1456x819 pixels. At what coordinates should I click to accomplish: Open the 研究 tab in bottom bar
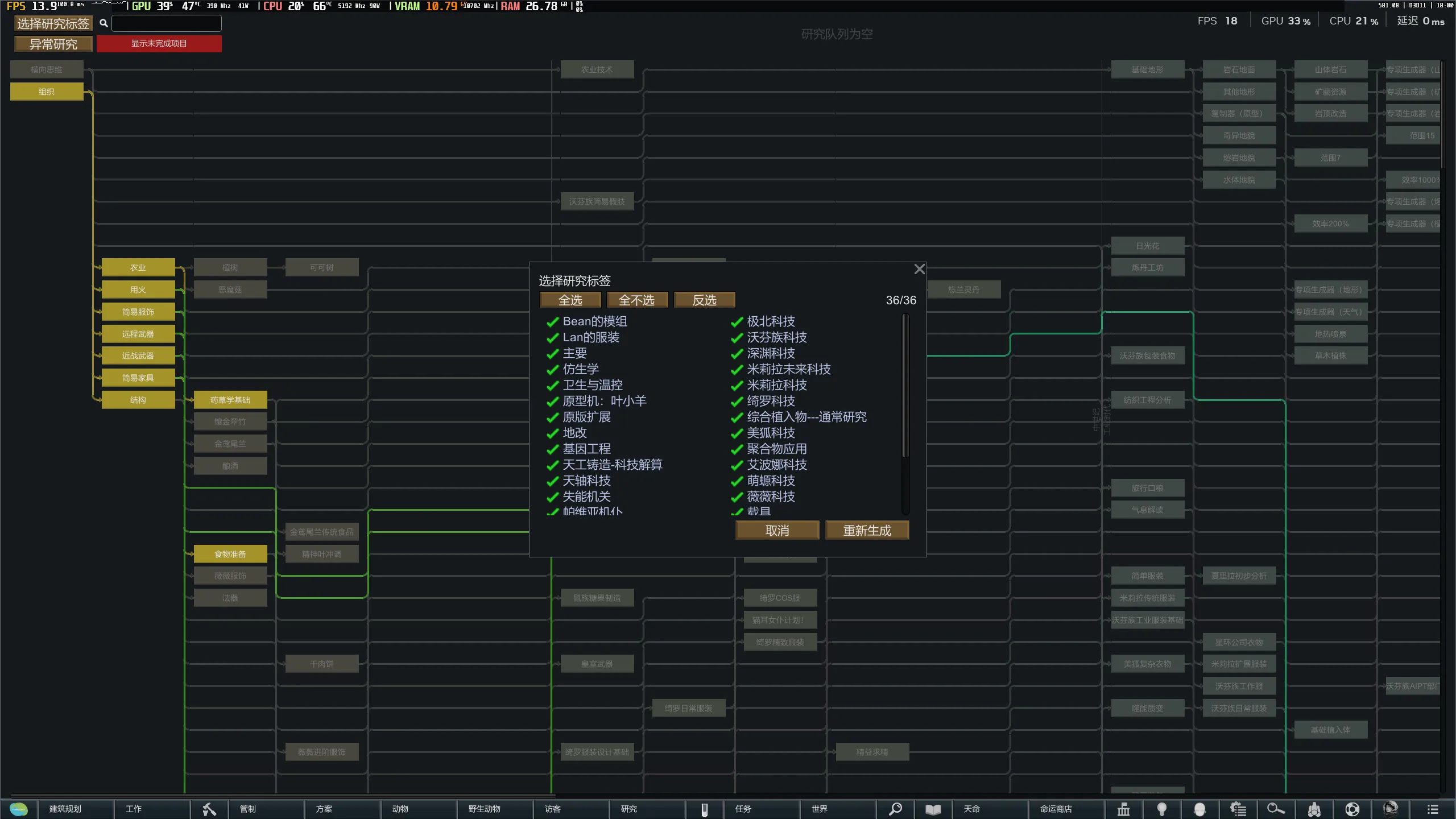[x=629, y=809]
